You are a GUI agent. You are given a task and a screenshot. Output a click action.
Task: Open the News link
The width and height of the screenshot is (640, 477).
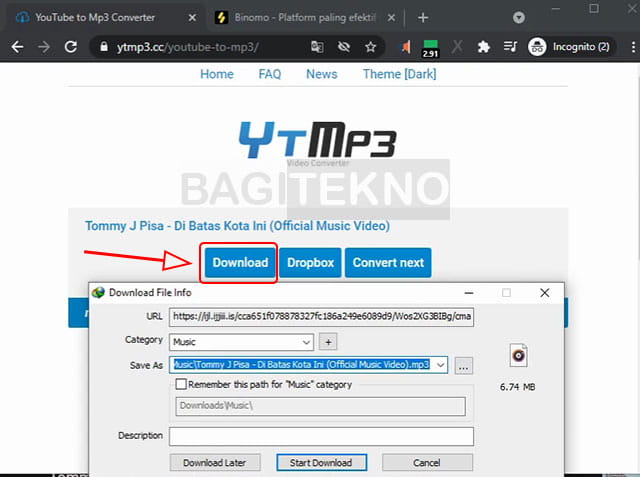(x=322, y=74)
